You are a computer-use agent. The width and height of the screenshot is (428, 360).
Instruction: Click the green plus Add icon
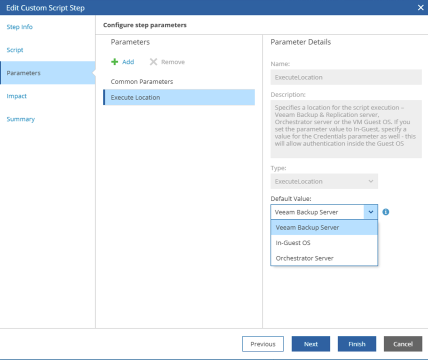(115, 62)
